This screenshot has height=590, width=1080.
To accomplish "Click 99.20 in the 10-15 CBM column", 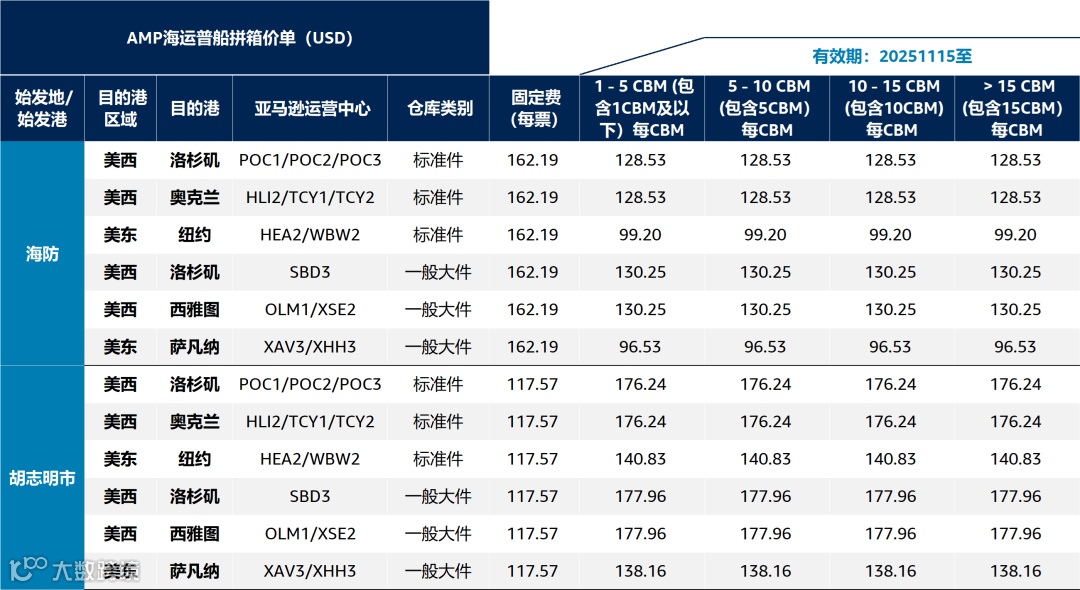I will (x=891, y=235).
